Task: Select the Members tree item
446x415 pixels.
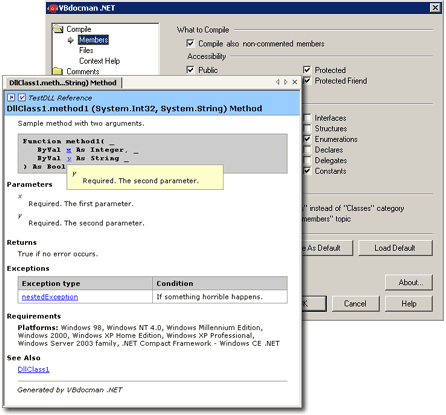Action: click(x=93, y=40)
